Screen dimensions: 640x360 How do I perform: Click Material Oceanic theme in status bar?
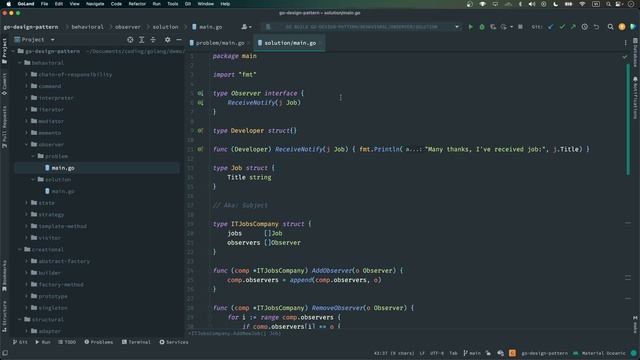(603, 353)
